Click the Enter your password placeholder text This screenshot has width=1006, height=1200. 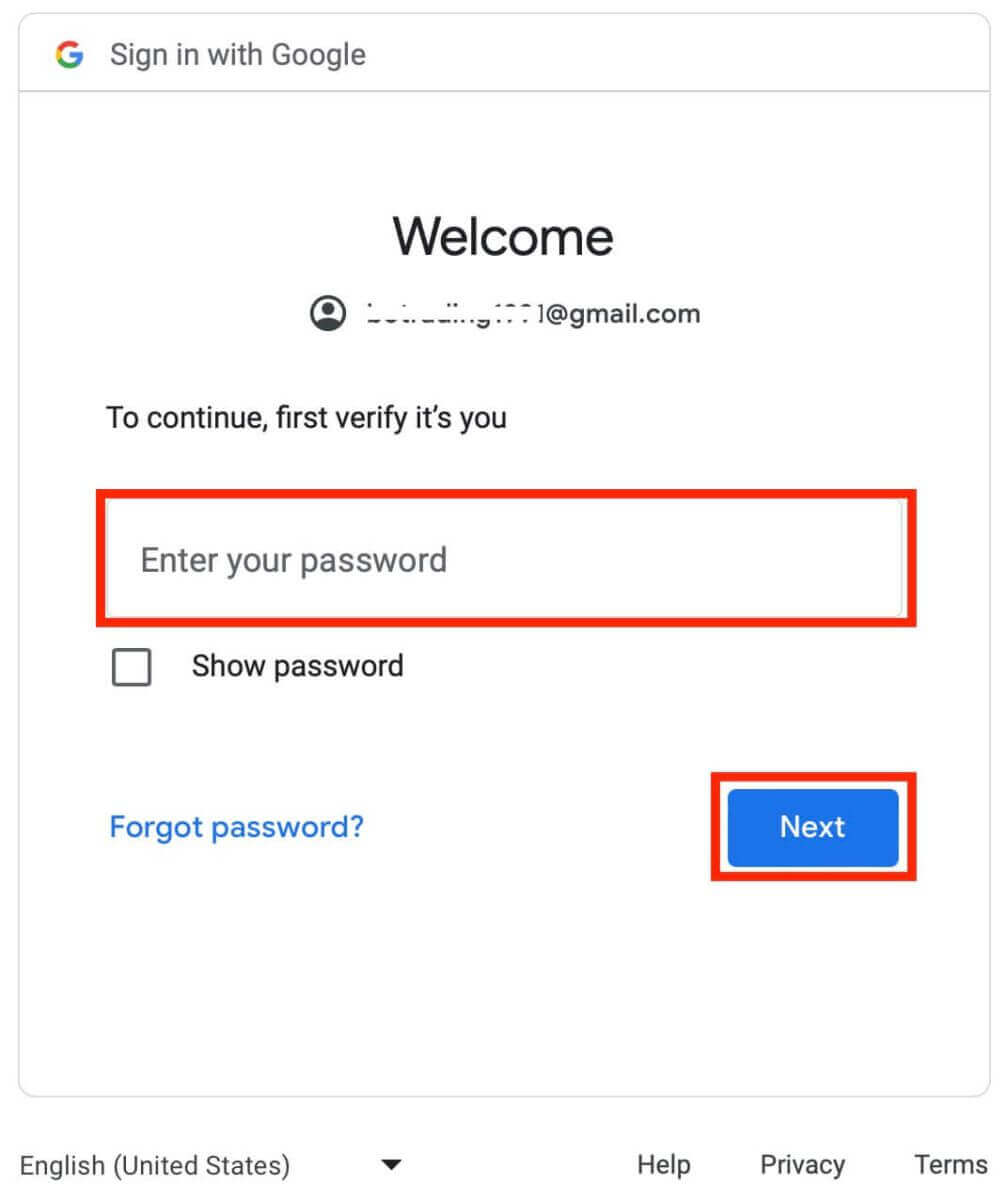(x=294, y=560)
